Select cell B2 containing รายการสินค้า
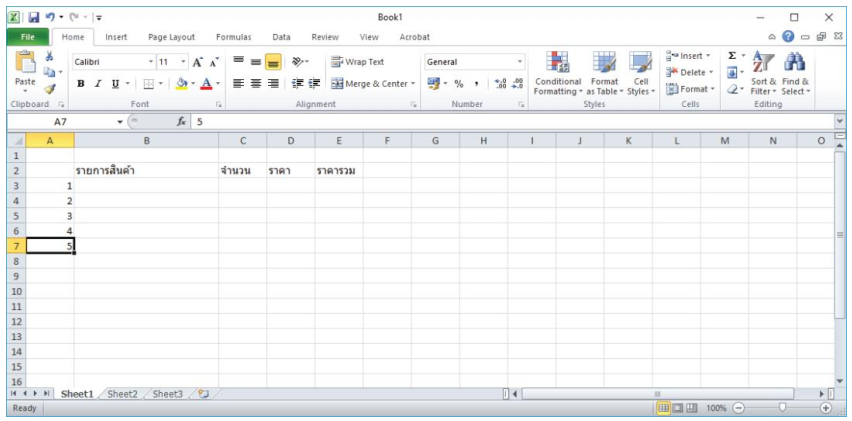This screenshot has width=852, height=421. 146,171
